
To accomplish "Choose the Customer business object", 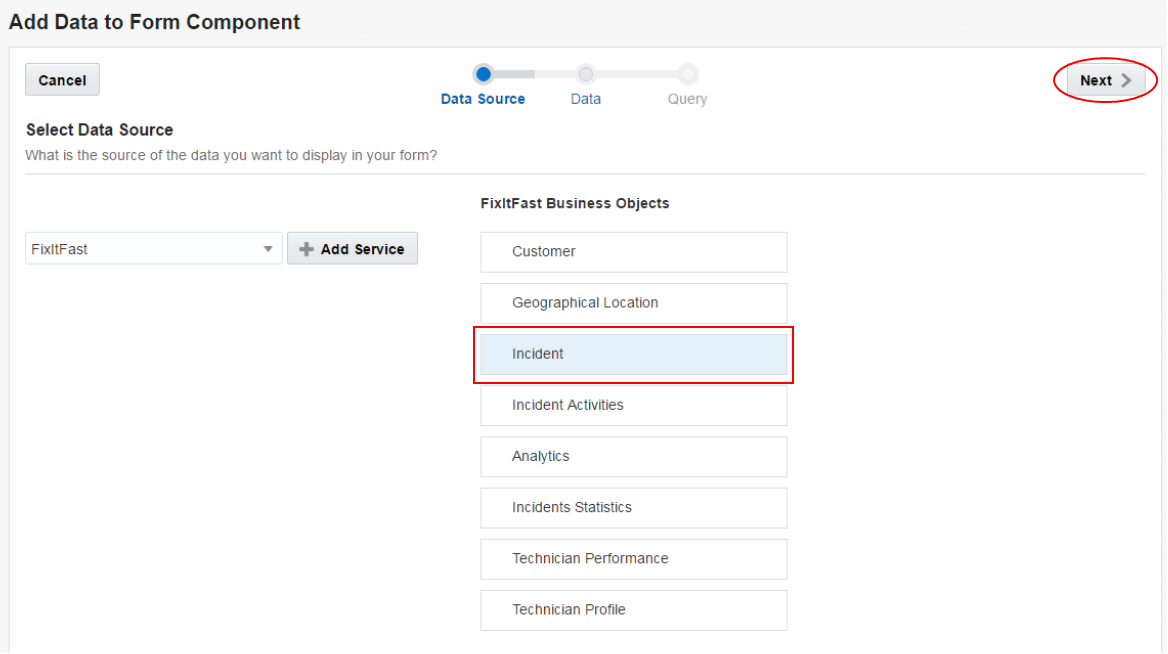I will click(x=633, y=252).
